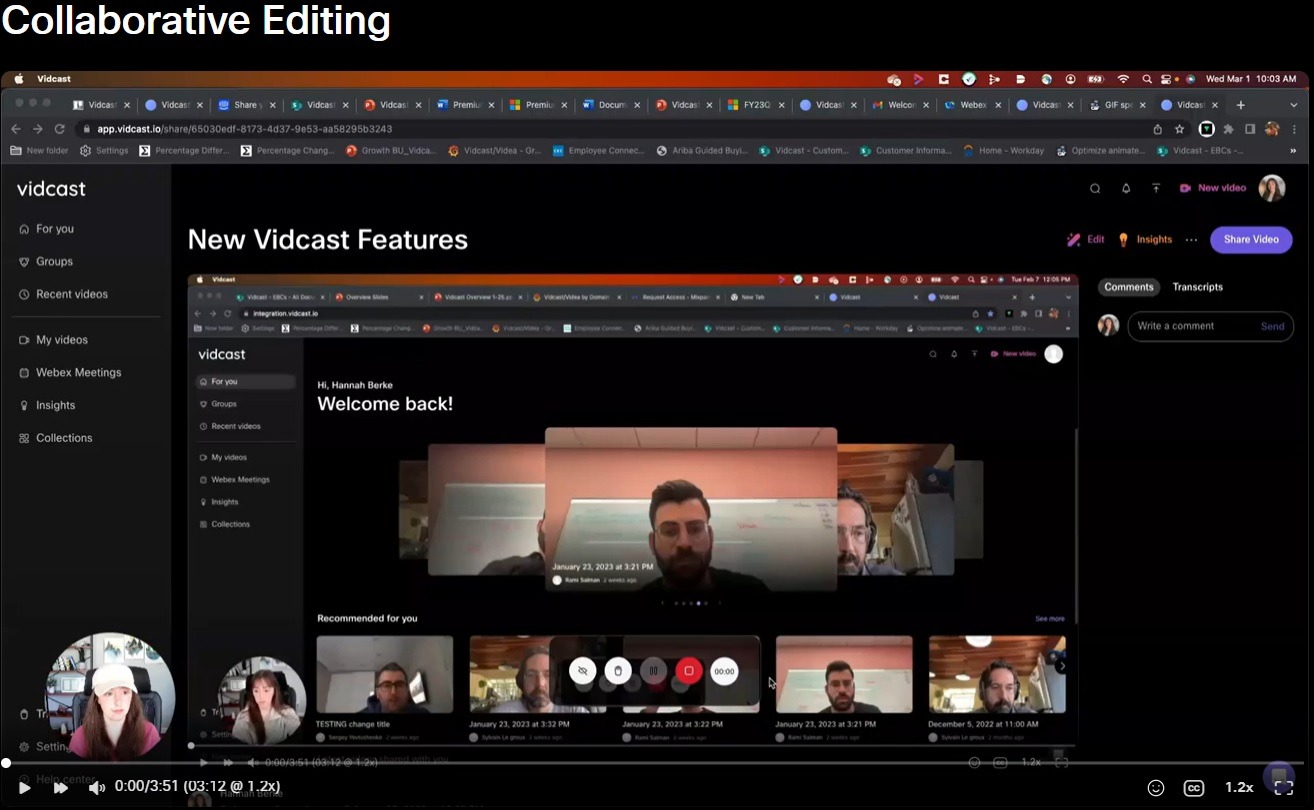This screenshot has height=810, width=1314.
Task: Switch to the Transcripts tab
Action: click(x=1198, y=287)
